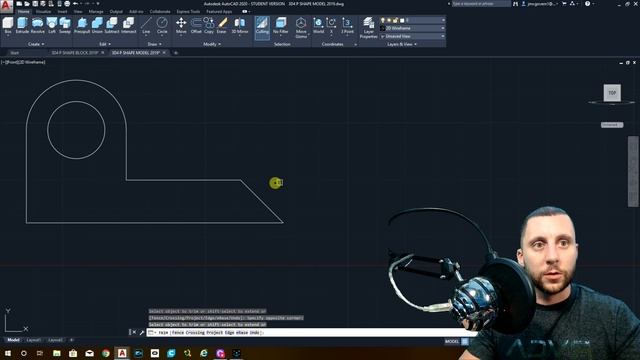Select the Loft tool
Viewport: 640px width, 360px height.
pos(52,25)
